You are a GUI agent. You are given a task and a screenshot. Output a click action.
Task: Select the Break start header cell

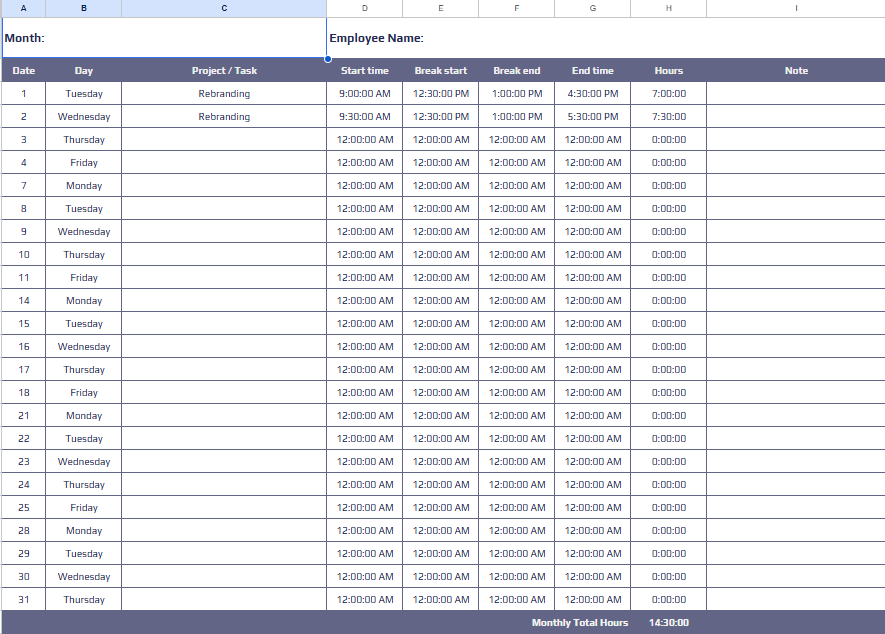[x=440, y=71]
